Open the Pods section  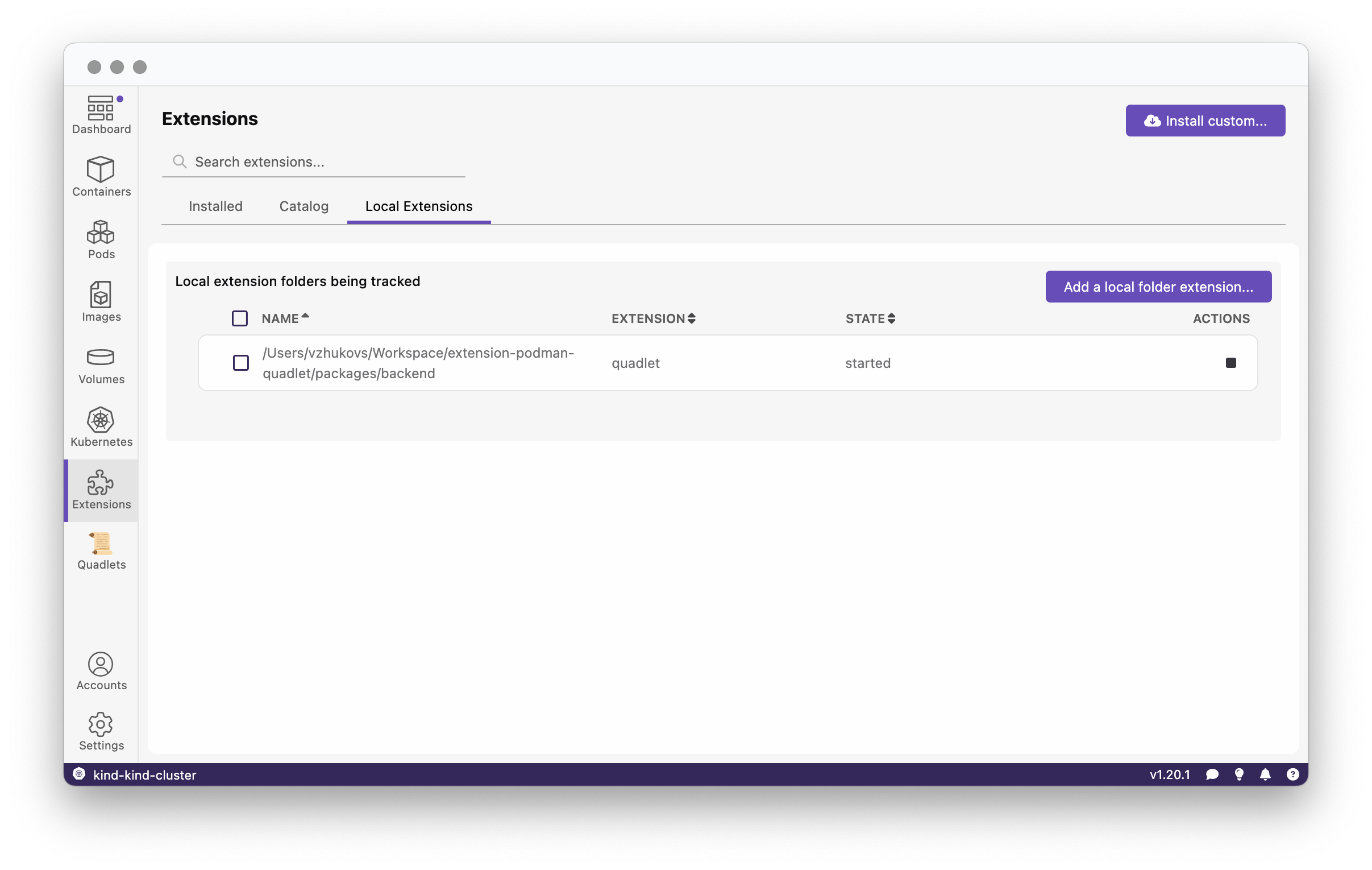[101, 239]
